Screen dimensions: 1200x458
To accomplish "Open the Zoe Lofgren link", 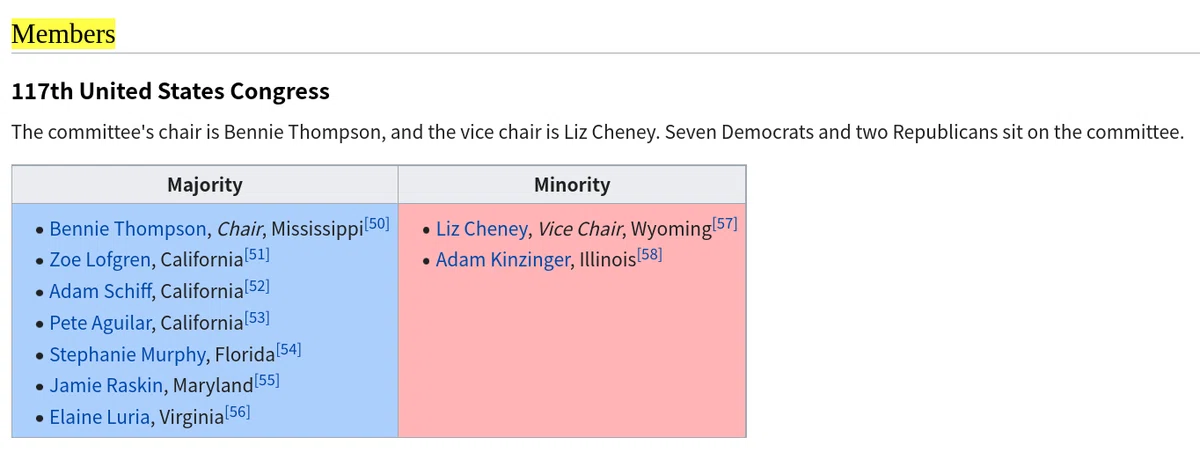I will [x=100, y=260].
